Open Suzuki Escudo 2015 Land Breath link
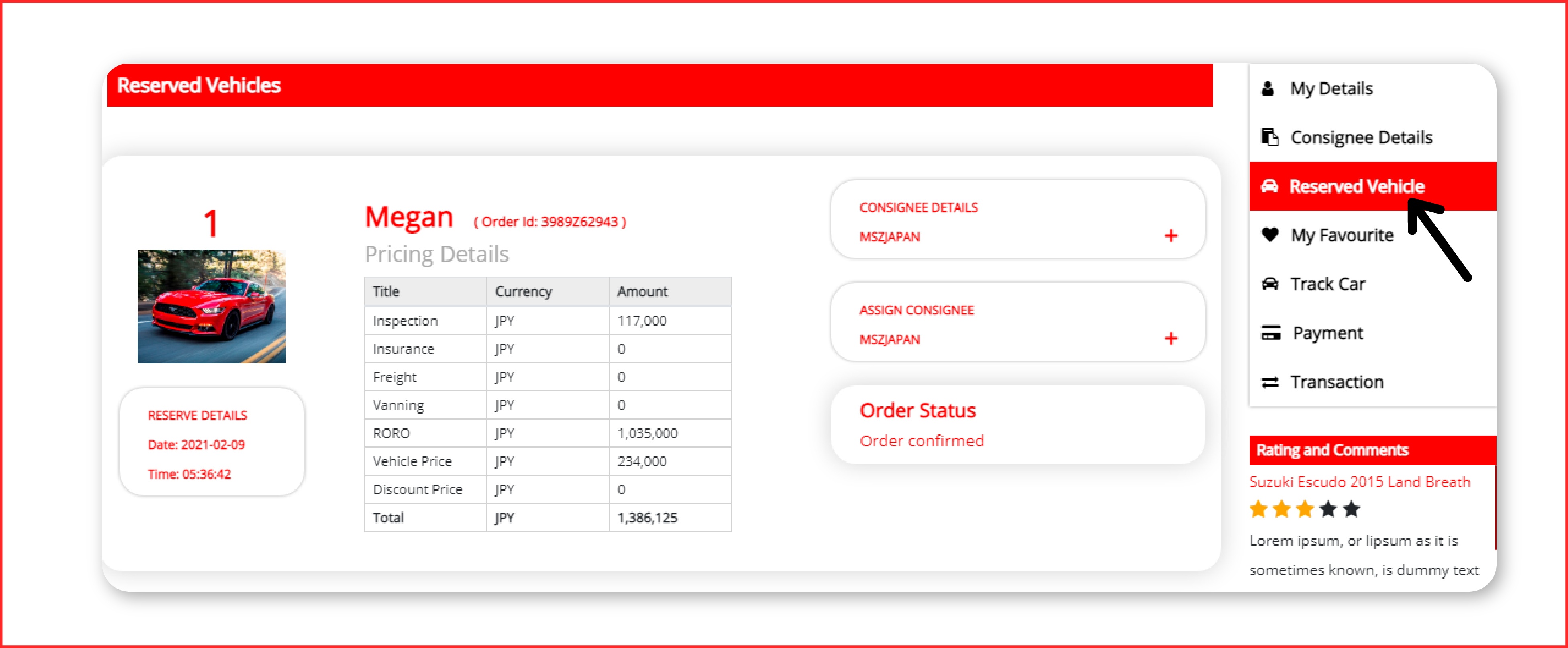 pos(1359,482)
